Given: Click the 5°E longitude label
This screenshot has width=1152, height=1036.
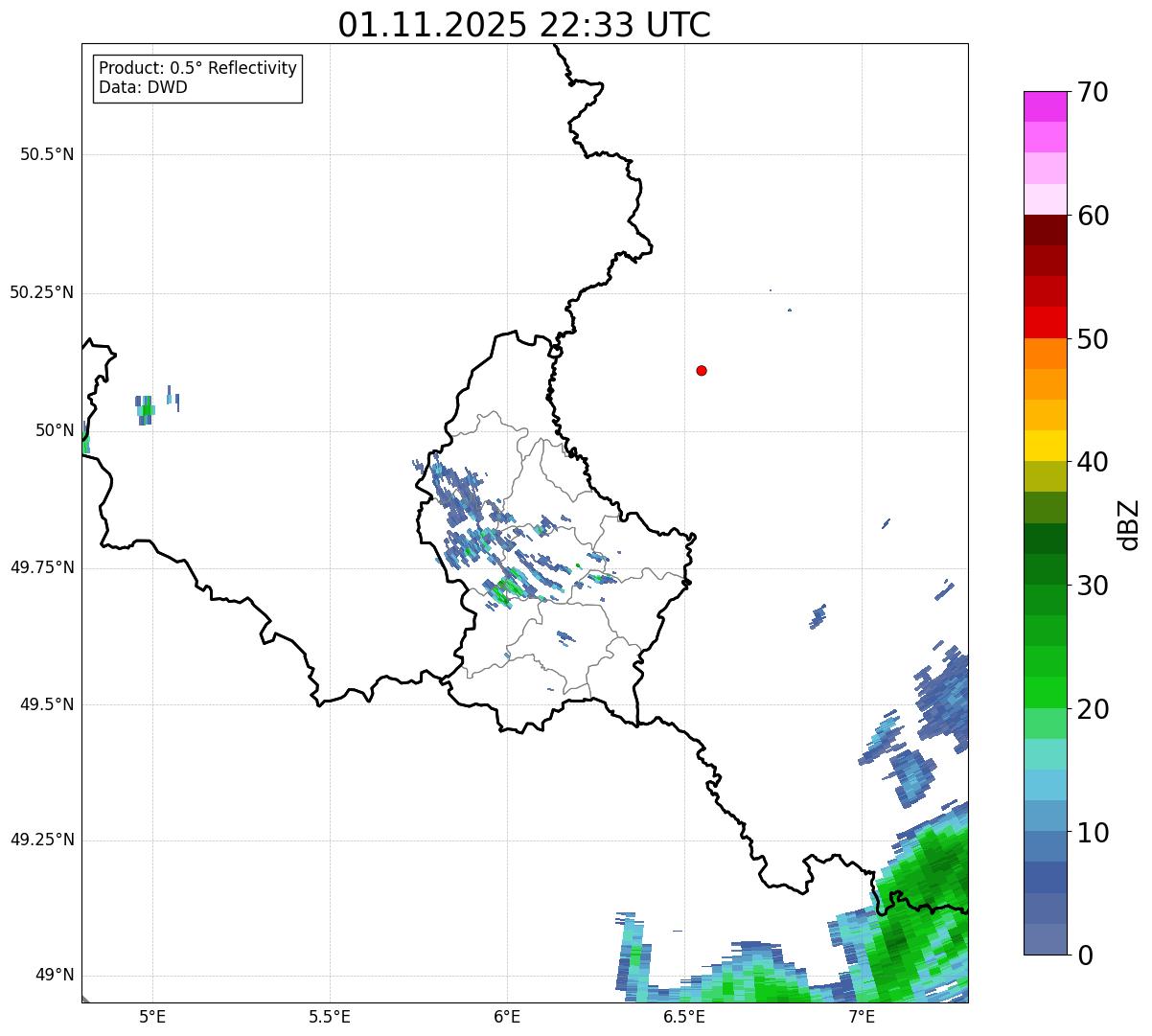Looking at the screenshot, I should click(152, 1017).
